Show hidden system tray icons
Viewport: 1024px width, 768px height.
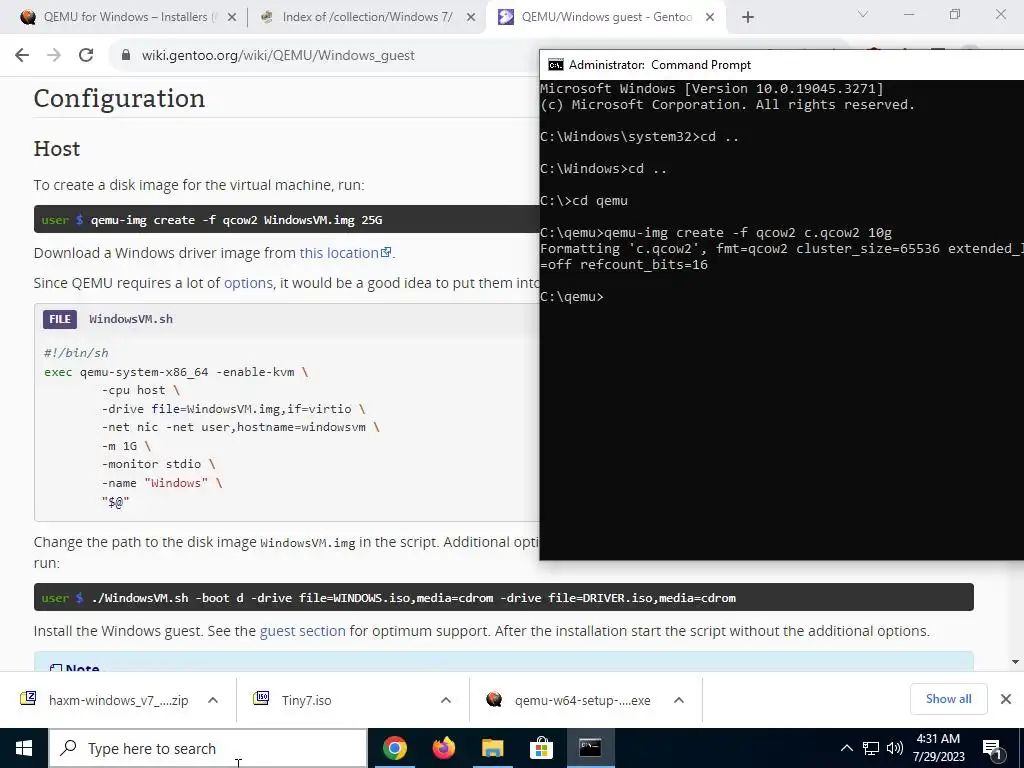(x=846, y=748)
